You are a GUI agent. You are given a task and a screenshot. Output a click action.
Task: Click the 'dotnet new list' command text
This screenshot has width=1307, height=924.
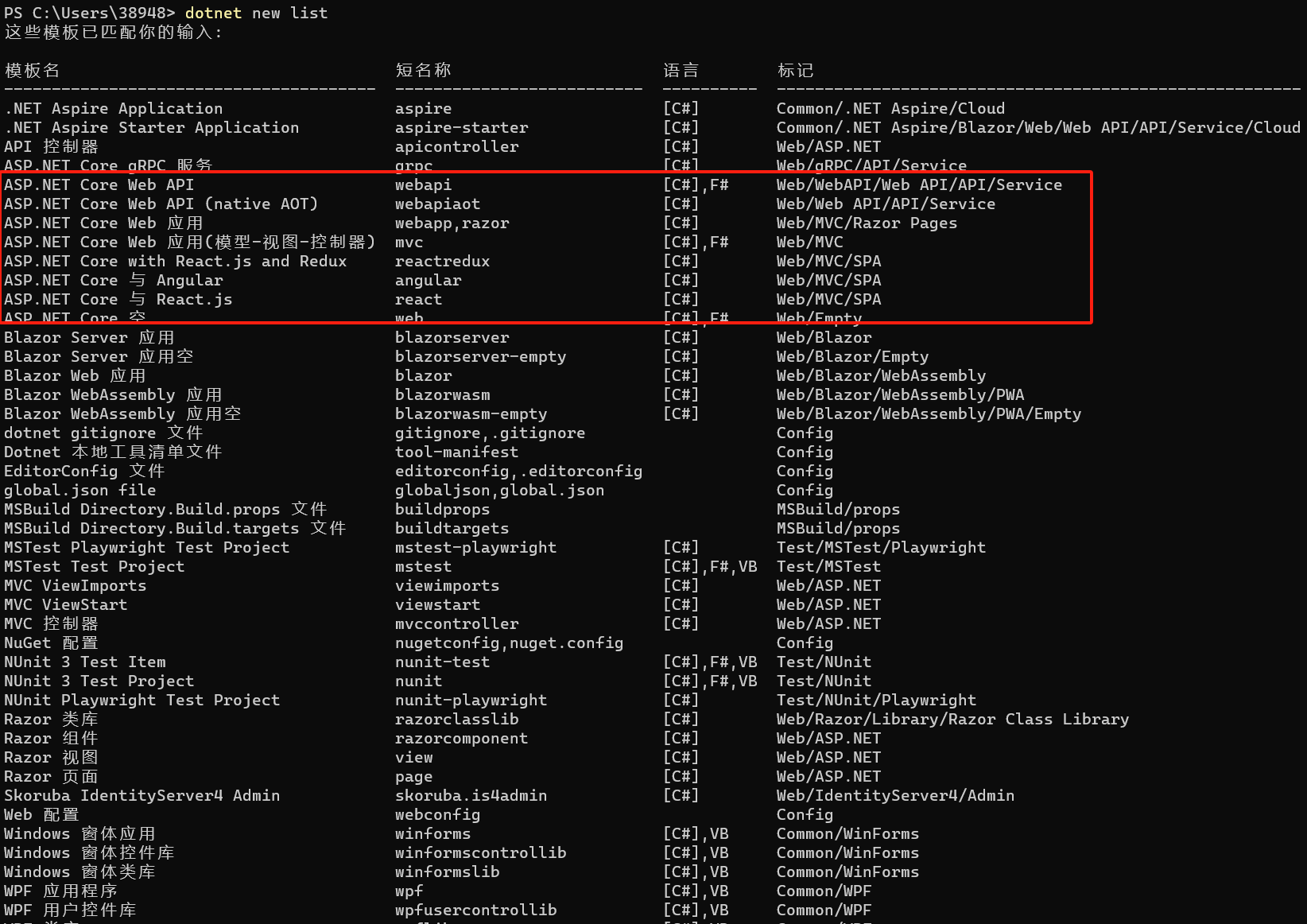[x=256, y=13]
